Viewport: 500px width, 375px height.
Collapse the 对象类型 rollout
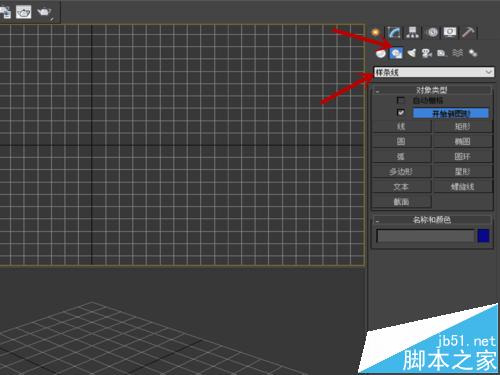pyautogui.click(x=432, y=90)
